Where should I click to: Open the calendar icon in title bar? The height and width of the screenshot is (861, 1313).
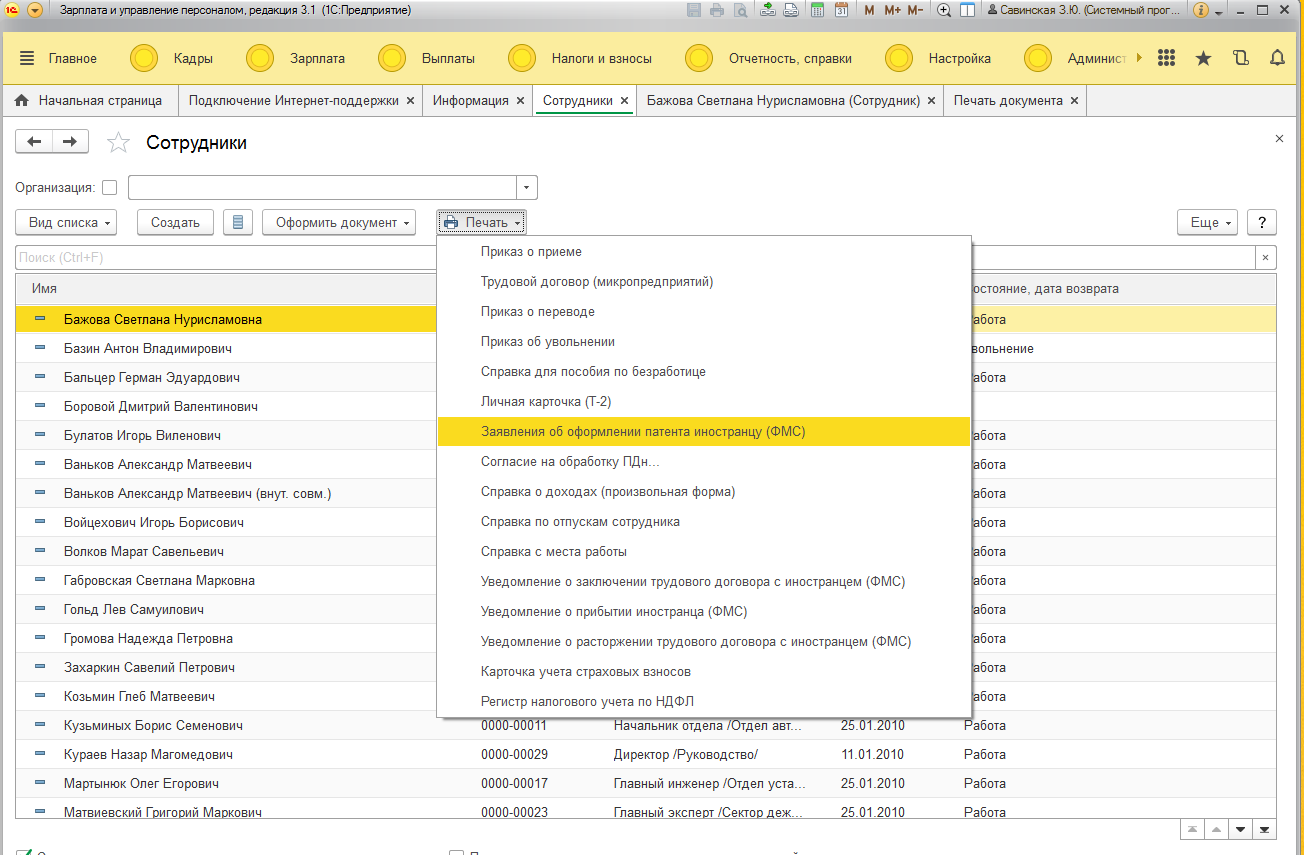(x=841, y=10)
